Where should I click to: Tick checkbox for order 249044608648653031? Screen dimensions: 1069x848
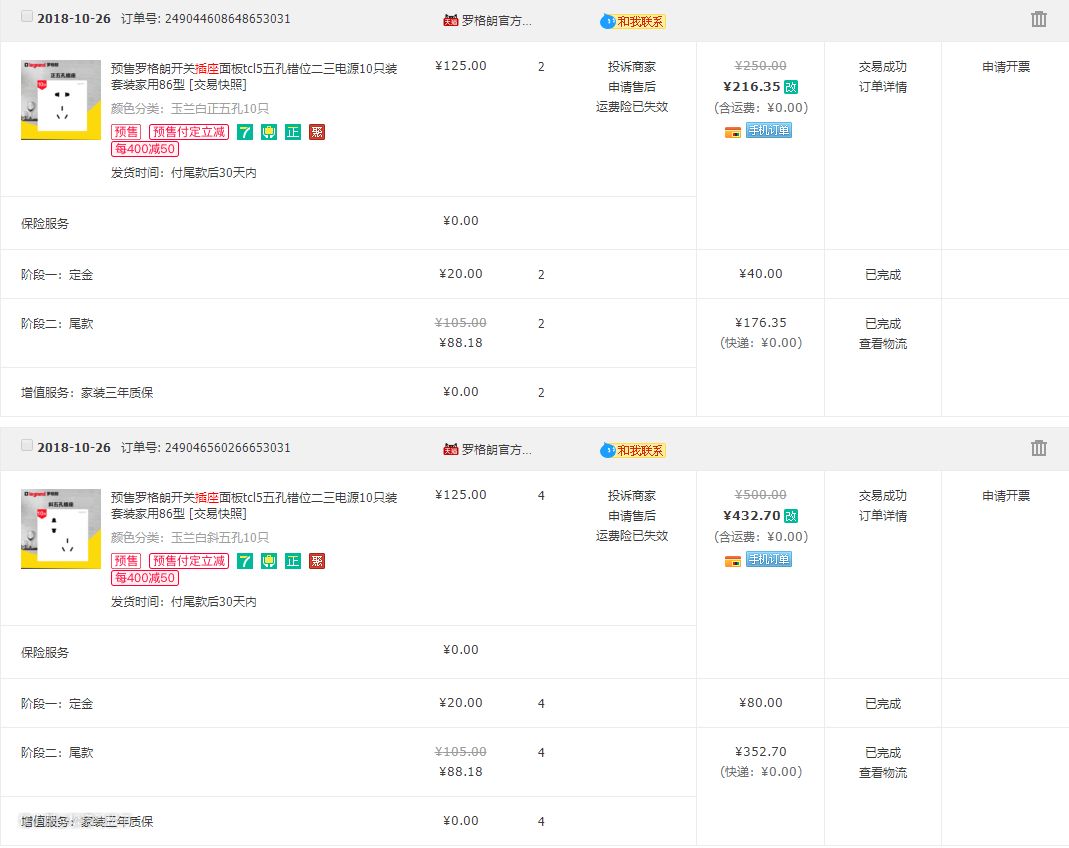[27, 17]
